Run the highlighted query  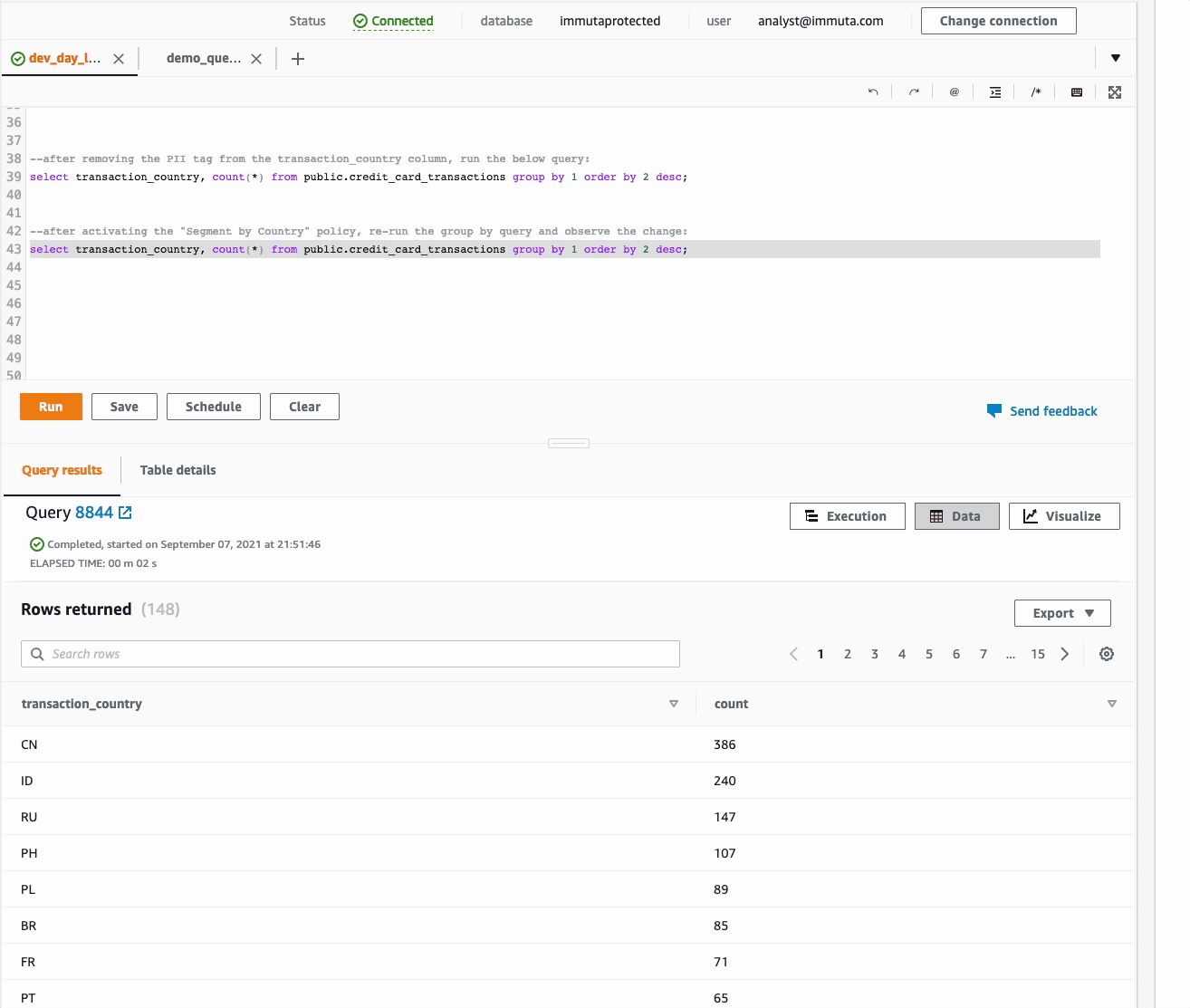tap(51, 407)
